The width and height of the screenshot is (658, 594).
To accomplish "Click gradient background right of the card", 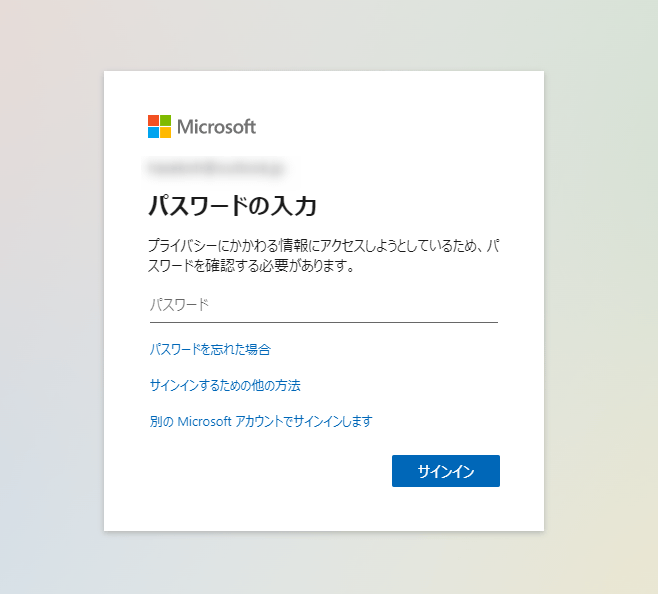I will click(601, 294).
